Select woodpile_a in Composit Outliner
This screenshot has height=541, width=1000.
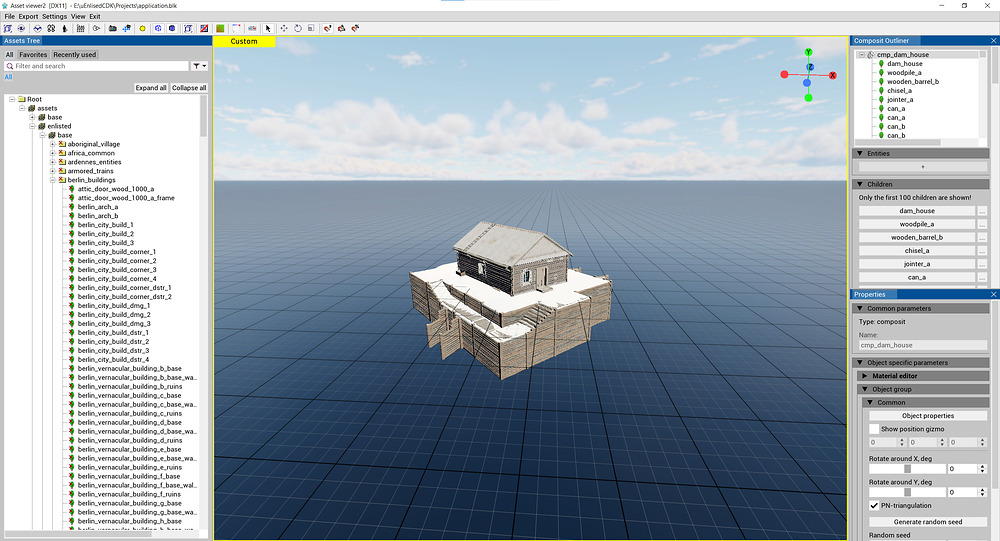pyautogui.click(x=904, y=73)
